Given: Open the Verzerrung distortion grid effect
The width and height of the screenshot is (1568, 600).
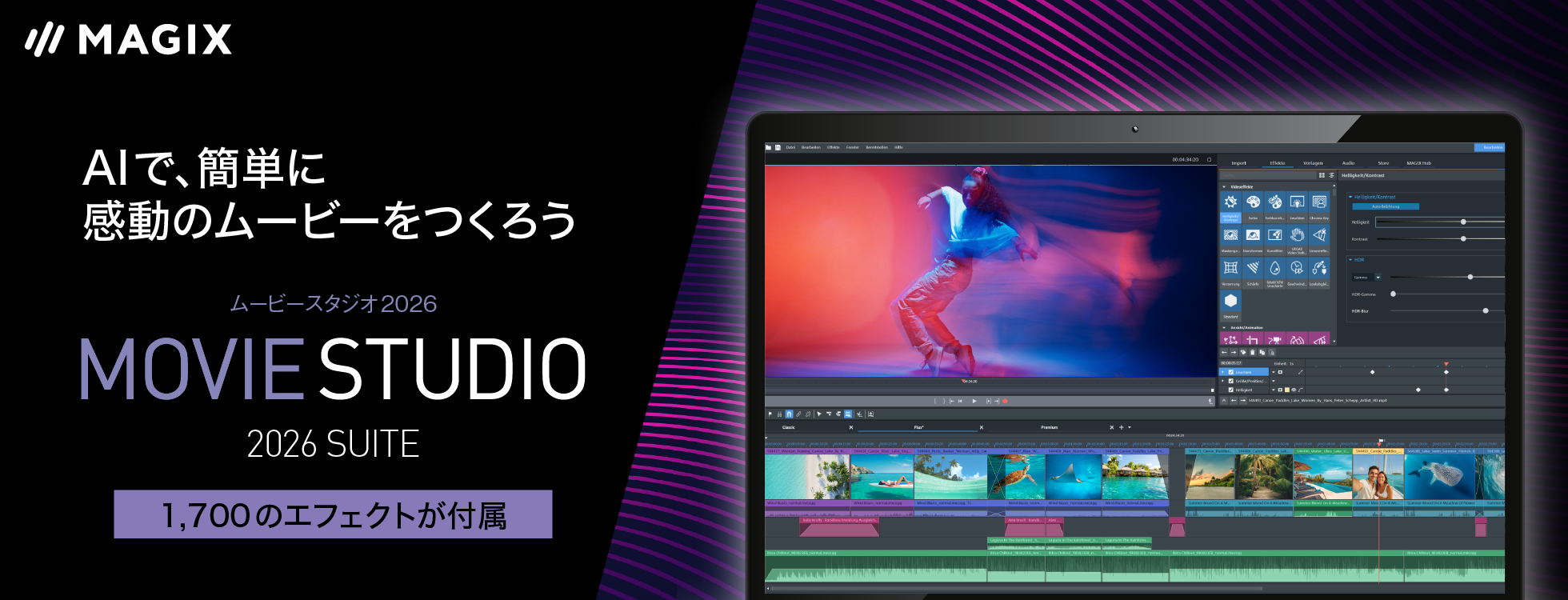Looking at the screenshot, I should coord(1230,268).
